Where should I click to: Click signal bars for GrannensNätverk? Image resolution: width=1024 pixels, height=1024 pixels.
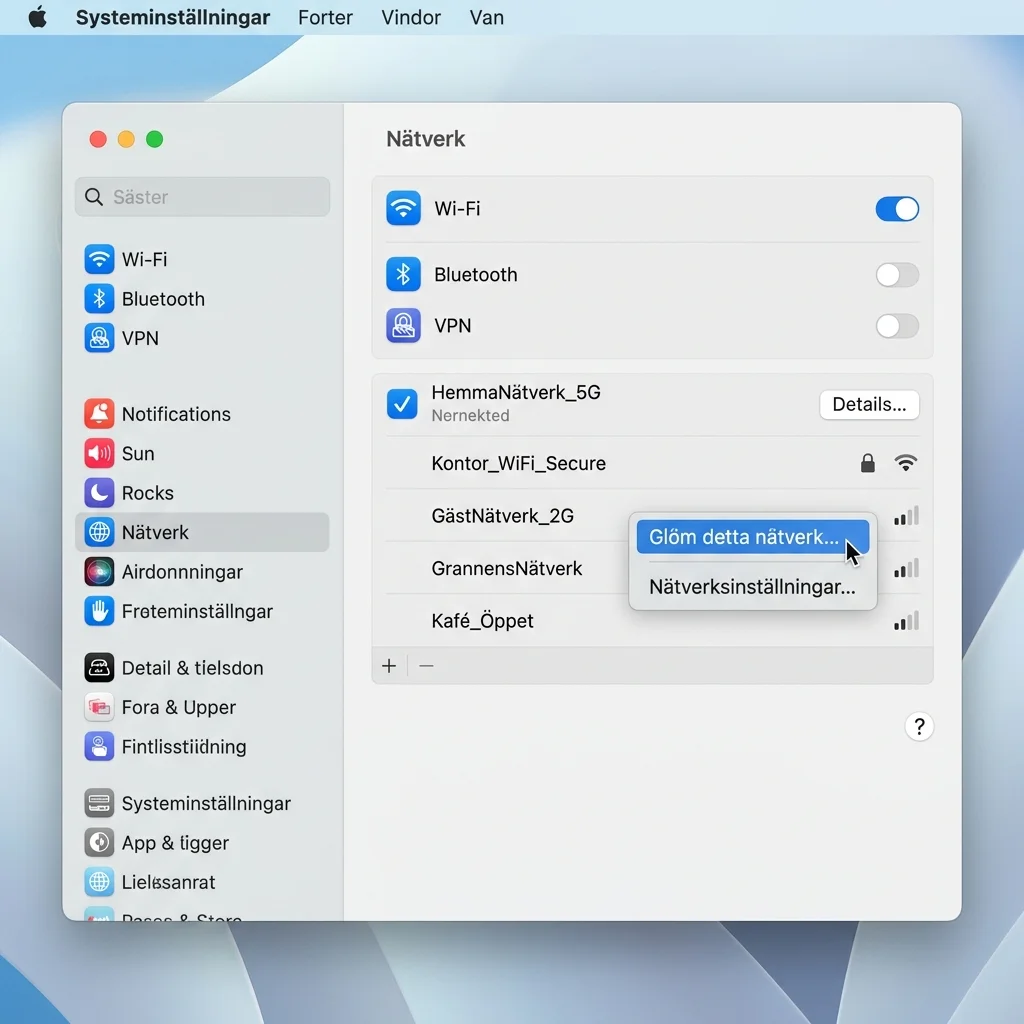pos(906,568)
